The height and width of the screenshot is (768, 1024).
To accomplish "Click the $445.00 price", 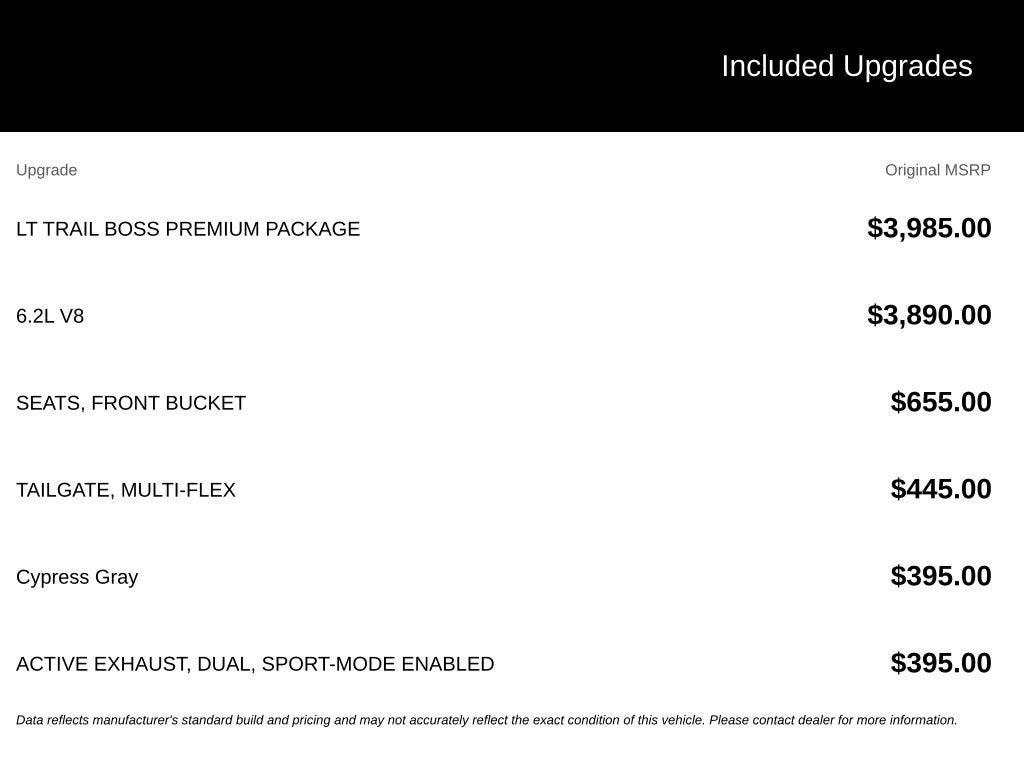I will [940, 488].
